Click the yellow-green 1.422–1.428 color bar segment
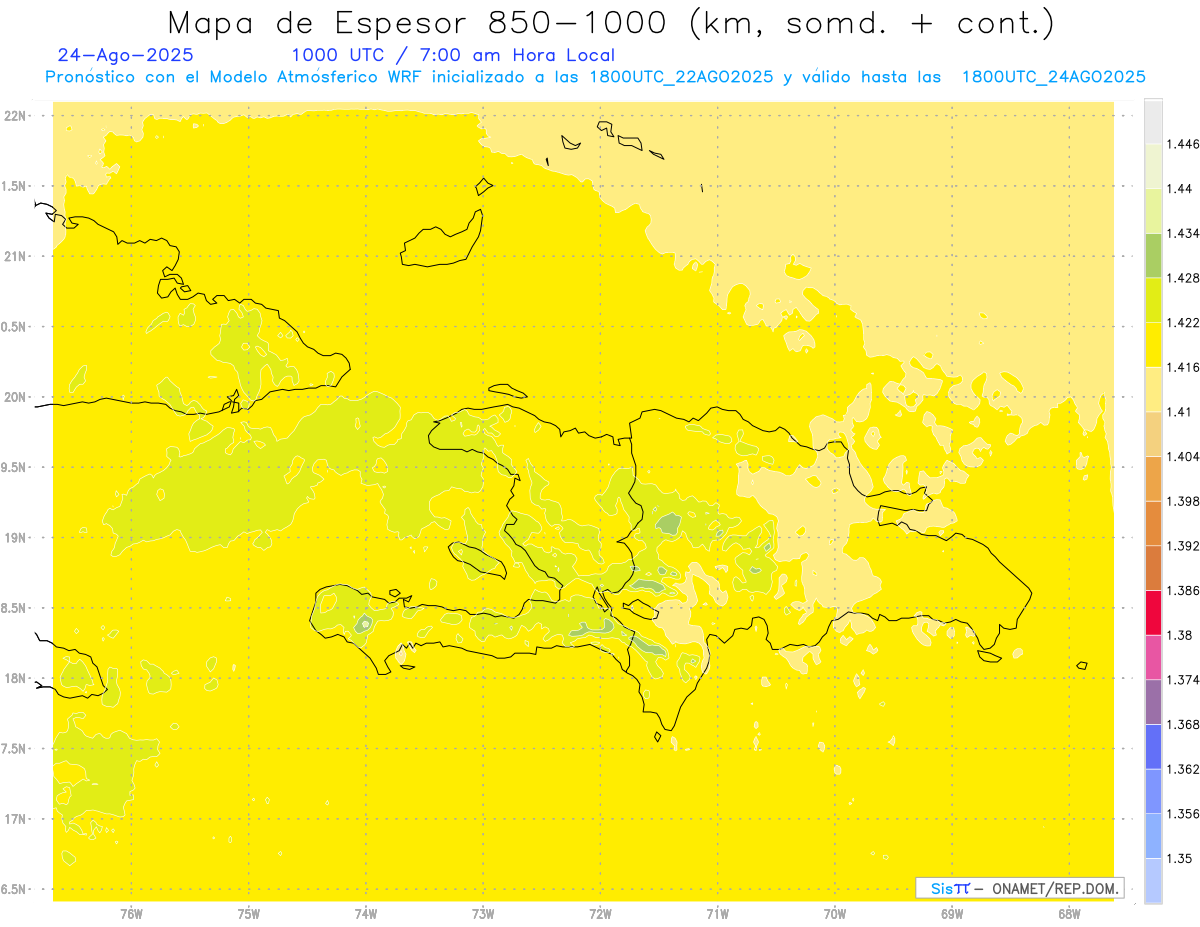The image size is (1200, 927). [1153, 300]
